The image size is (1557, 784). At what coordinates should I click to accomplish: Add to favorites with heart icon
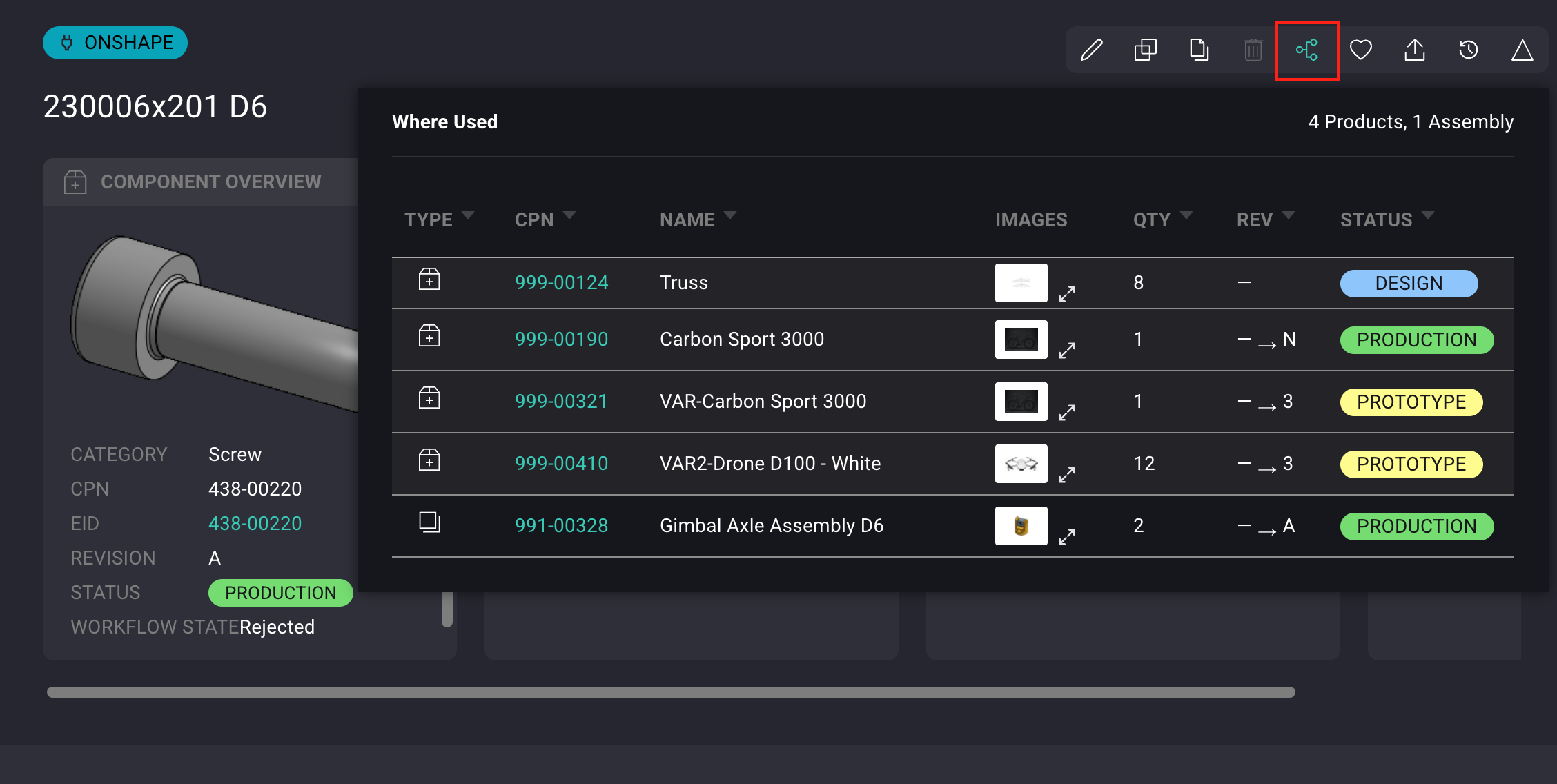[x=1361, y=50]
